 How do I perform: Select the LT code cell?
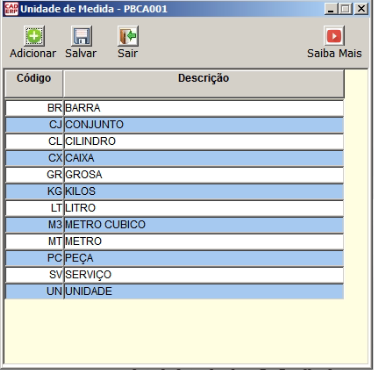tap(34, 208)
